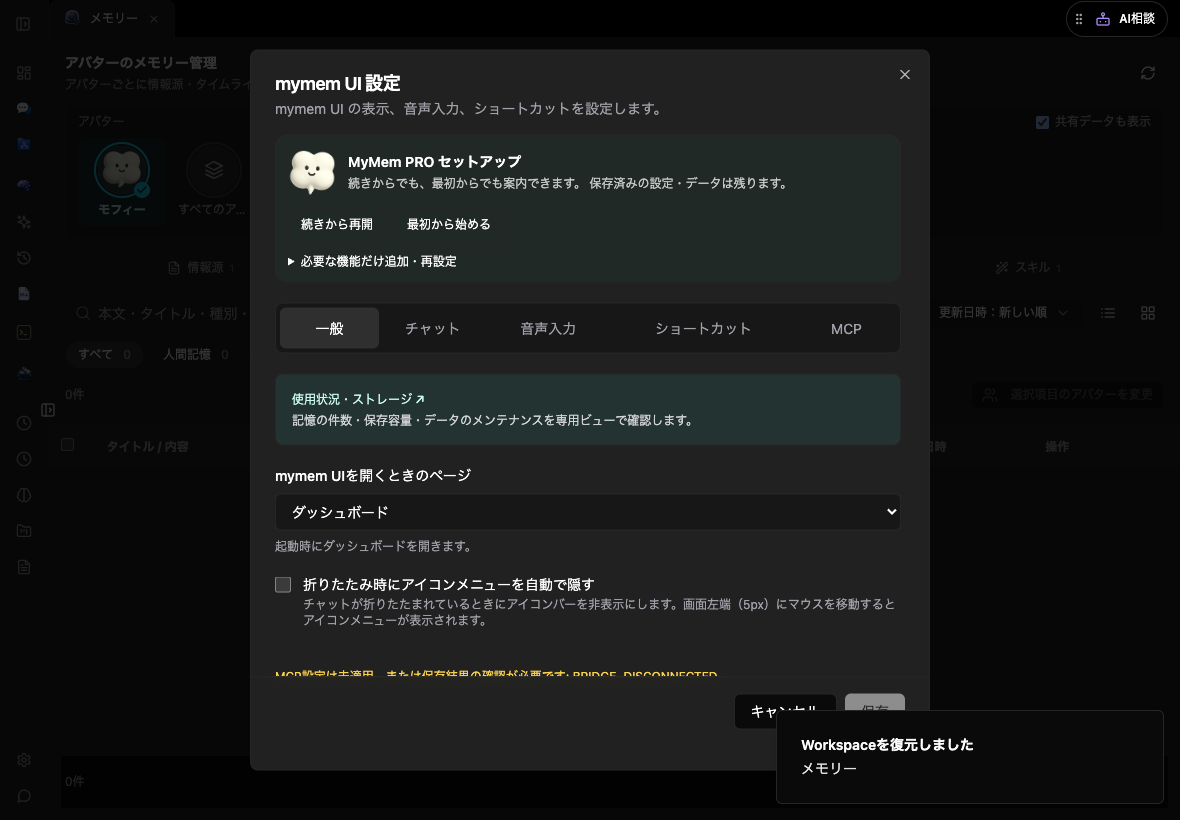Open the settings gear icon in sidebar
This screenshot has height=820, width=1180.
(24, 760)
